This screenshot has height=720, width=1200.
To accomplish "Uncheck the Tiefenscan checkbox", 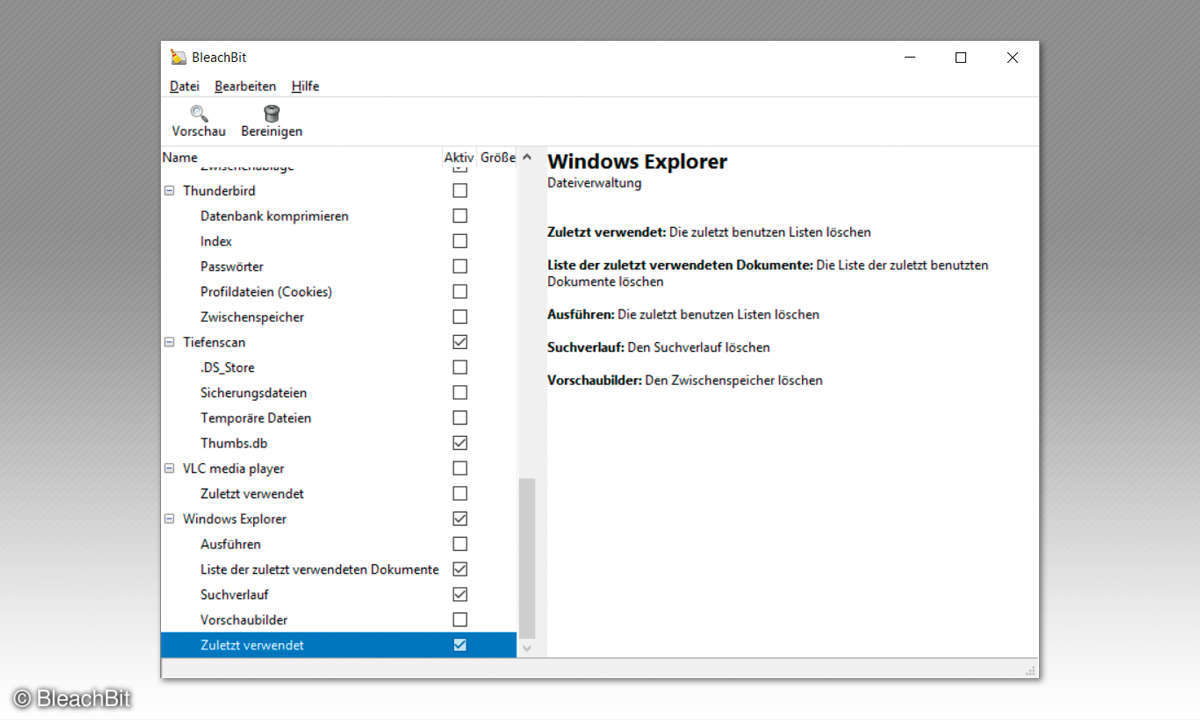I will [x=460, y=342].
